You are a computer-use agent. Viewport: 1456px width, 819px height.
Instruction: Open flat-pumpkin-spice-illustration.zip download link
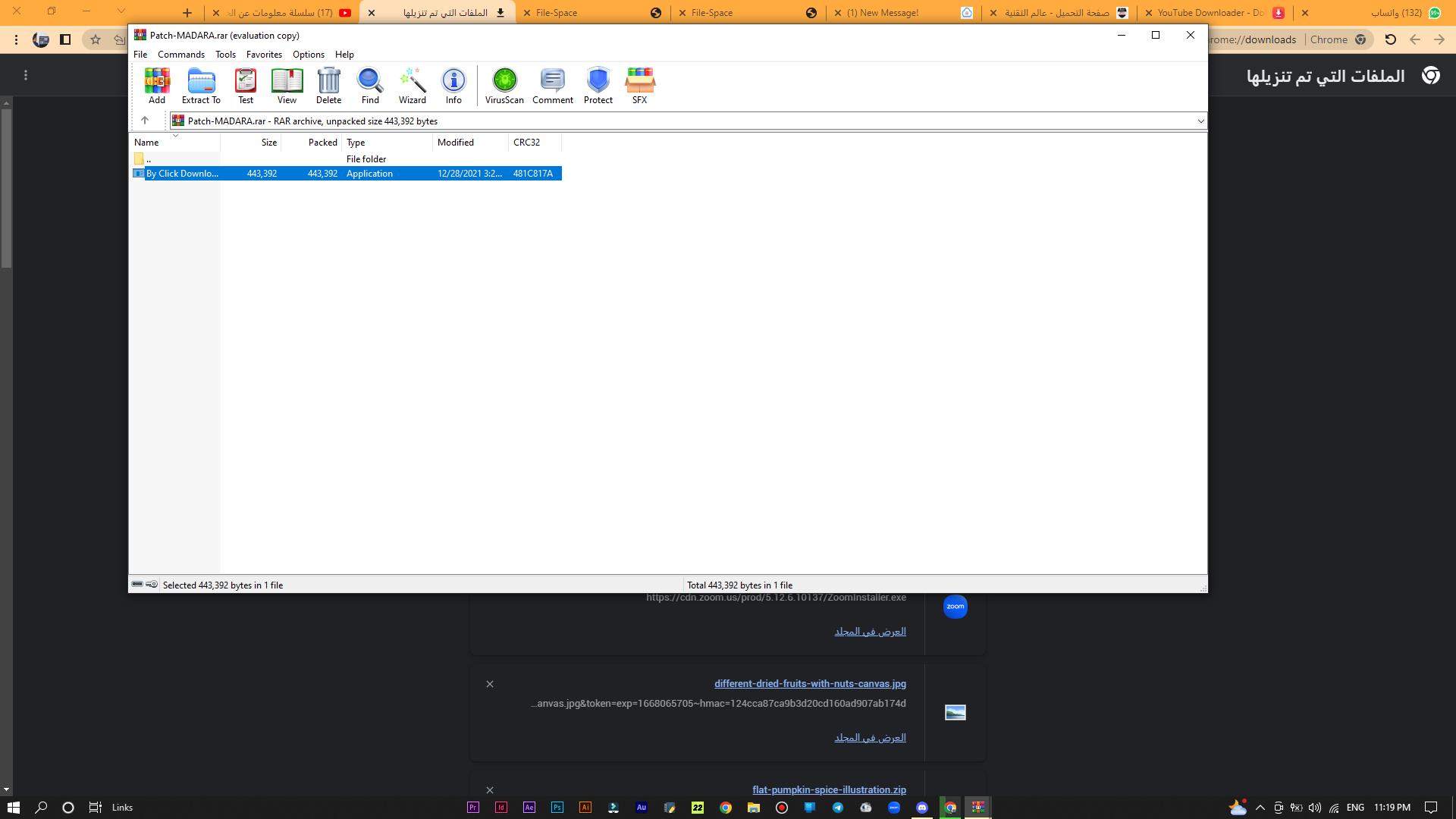(x=829, y=790)
